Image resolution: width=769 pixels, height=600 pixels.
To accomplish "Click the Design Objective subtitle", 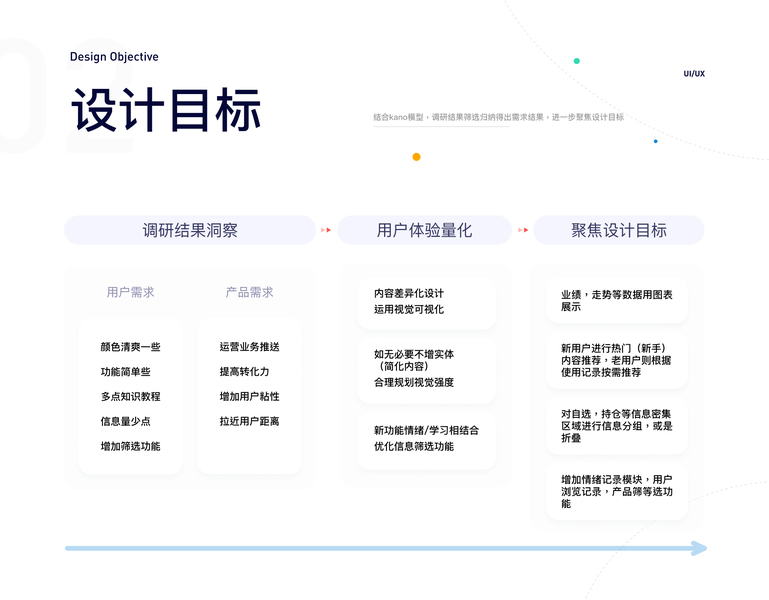I will pos(114,57).
